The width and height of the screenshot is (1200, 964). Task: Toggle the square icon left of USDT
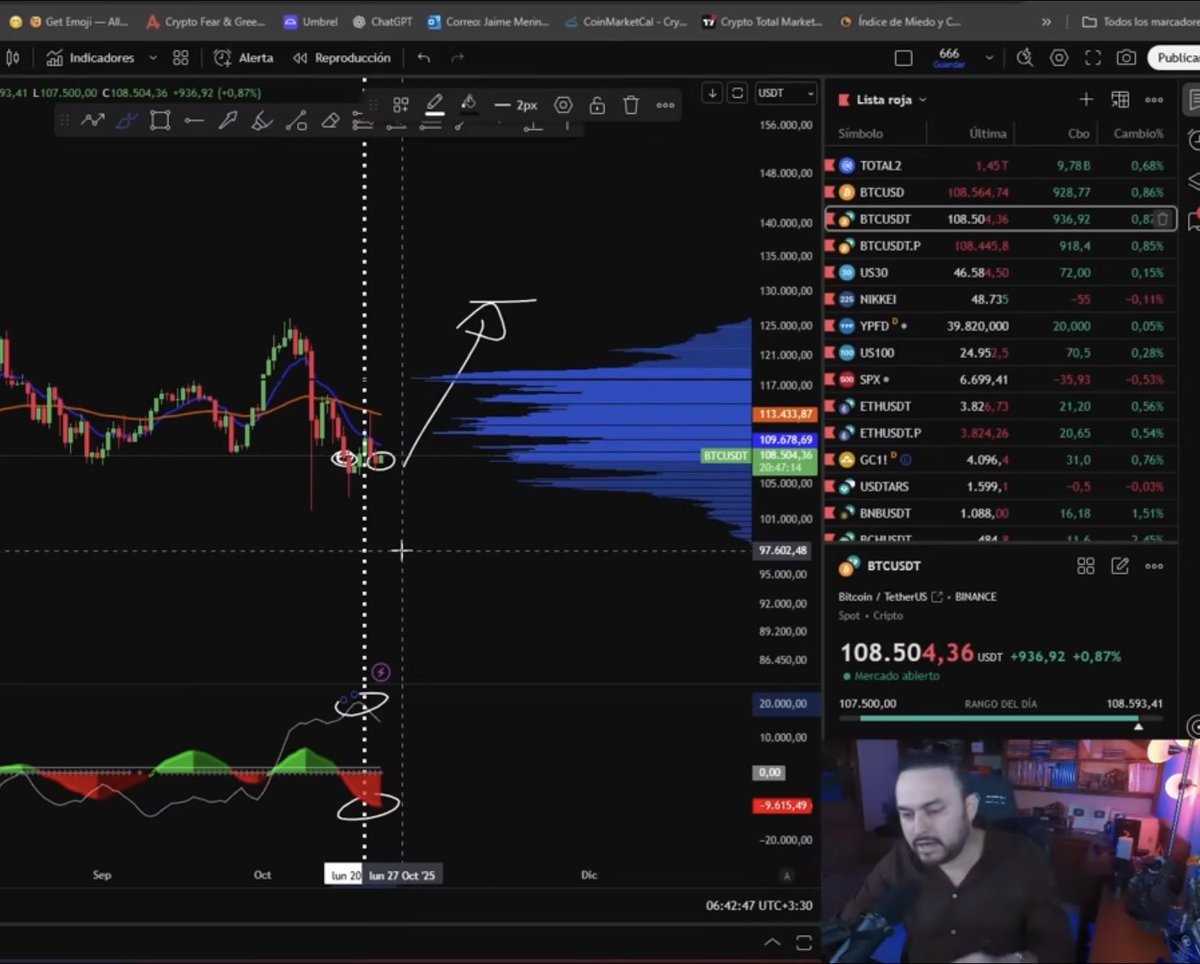pos(737,93)
